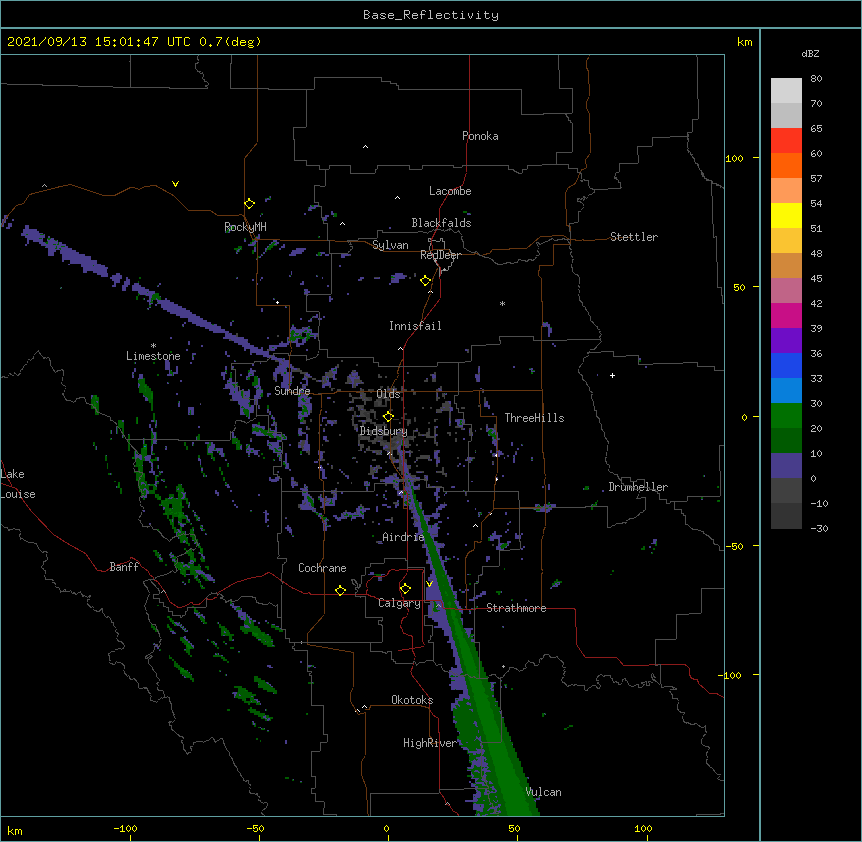Click the Okotoks label
862x842 pixels.
(412, 700)
